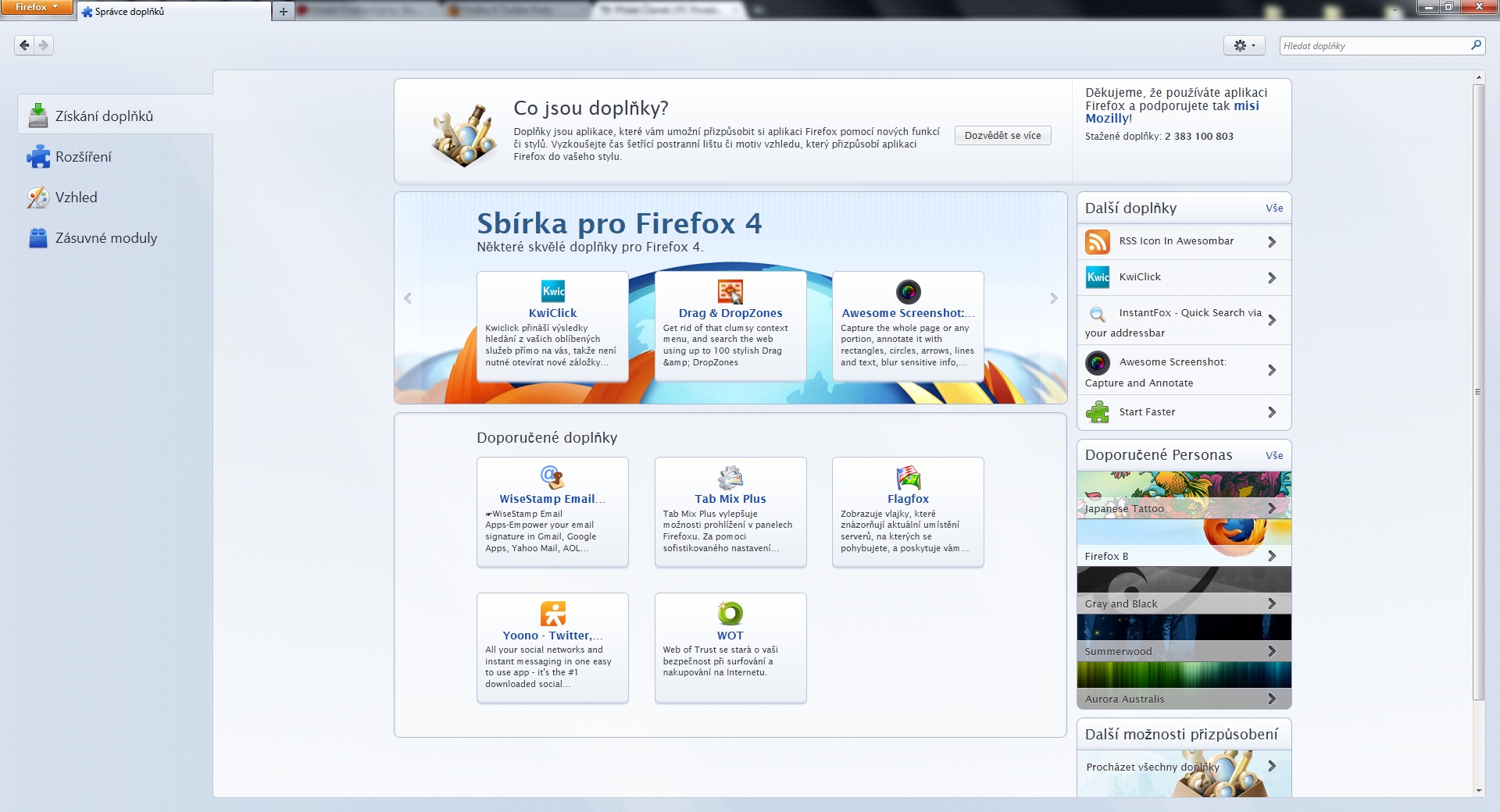Click the WOT green ring icon
The width and height of the screenshot is (1500, 812).
[x=730, y=614]
